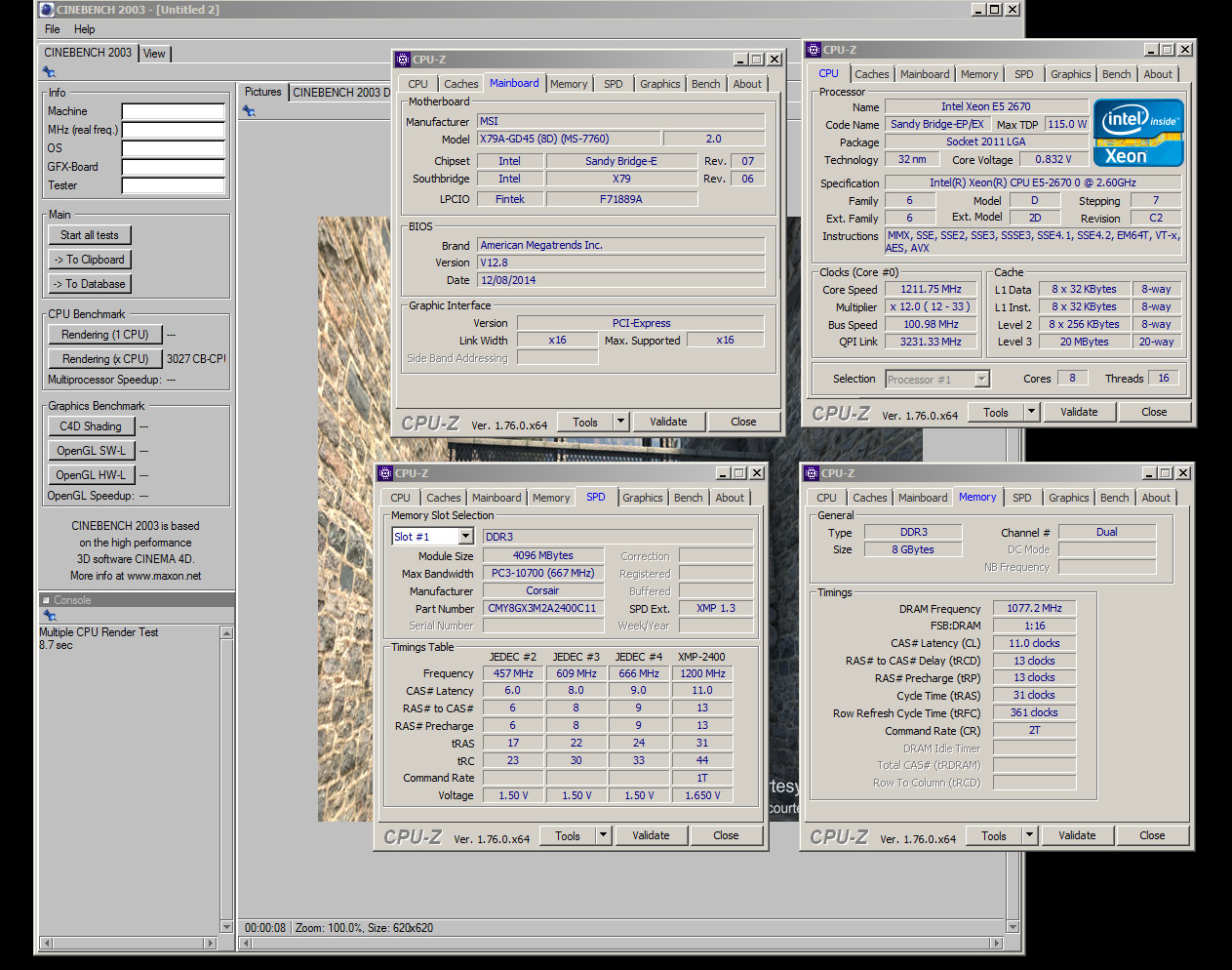This screenshot has width=1232, height=970.
Task: Select Memory tab in the Mainboard window
Action: tap(569, 84)
